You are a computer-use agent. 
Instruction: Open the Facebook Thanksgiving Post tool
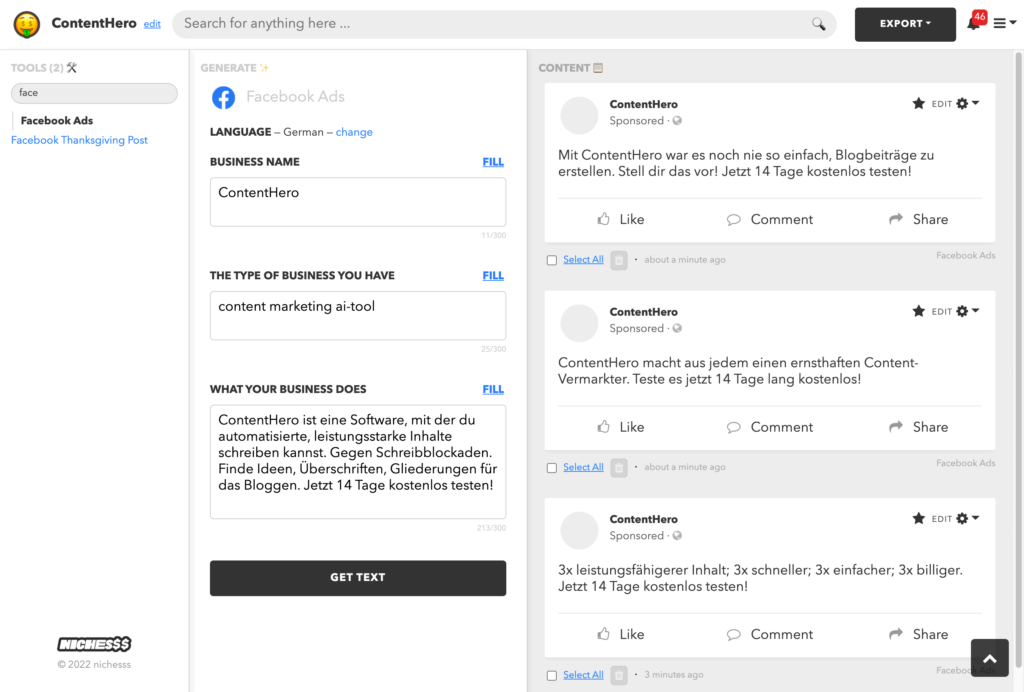click(x=79, y=140)
